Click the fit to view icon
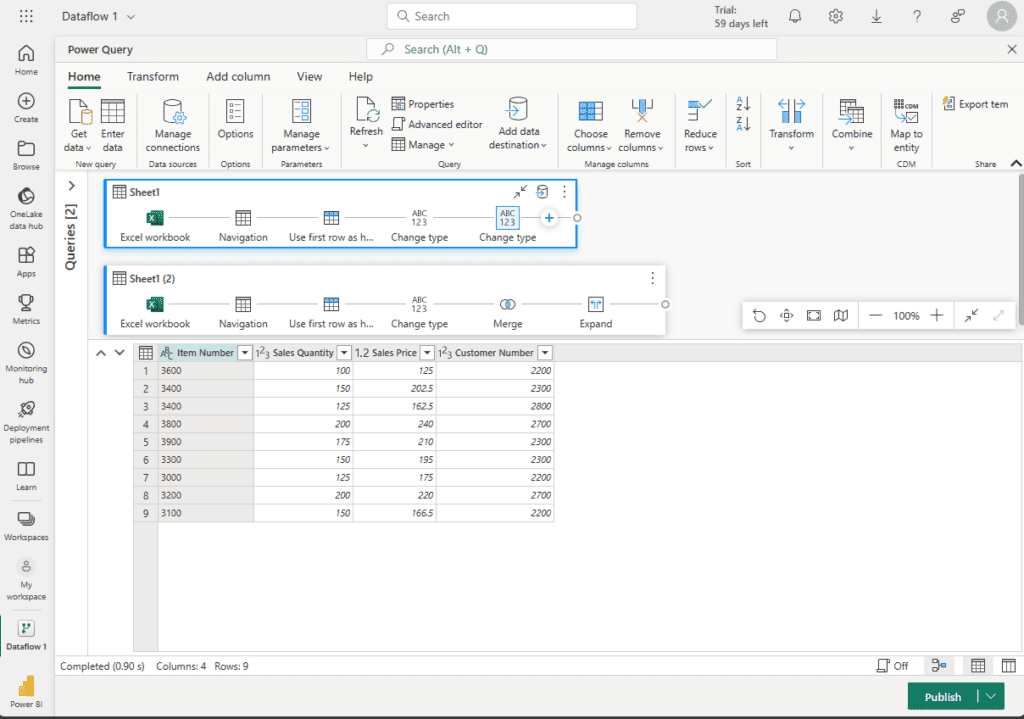The width and height of the screenshot is (1024, 719). pos(814,315)
